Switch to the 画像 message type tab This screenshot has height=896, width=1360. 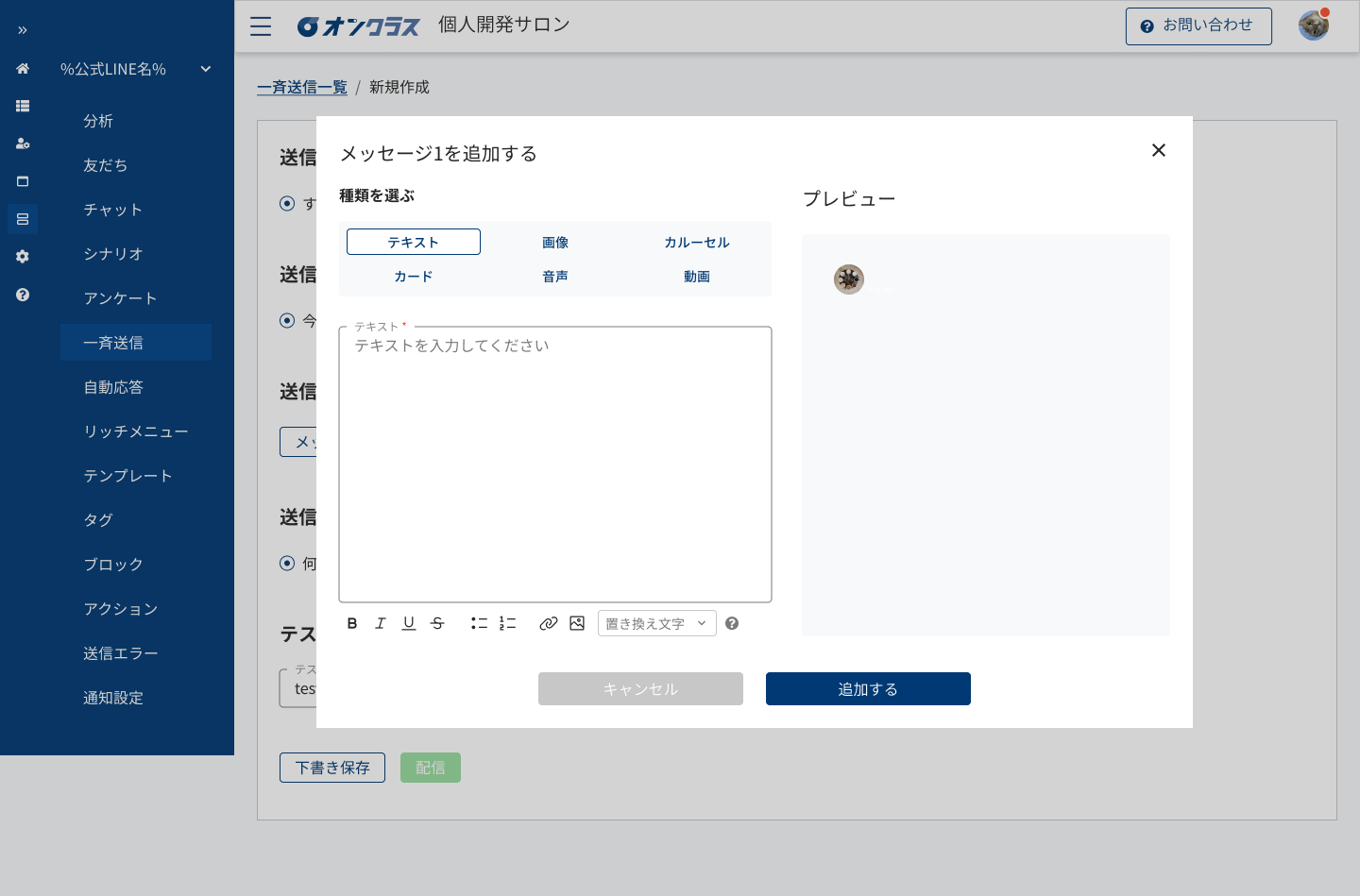pyautogui.click(x=555, y=242)
